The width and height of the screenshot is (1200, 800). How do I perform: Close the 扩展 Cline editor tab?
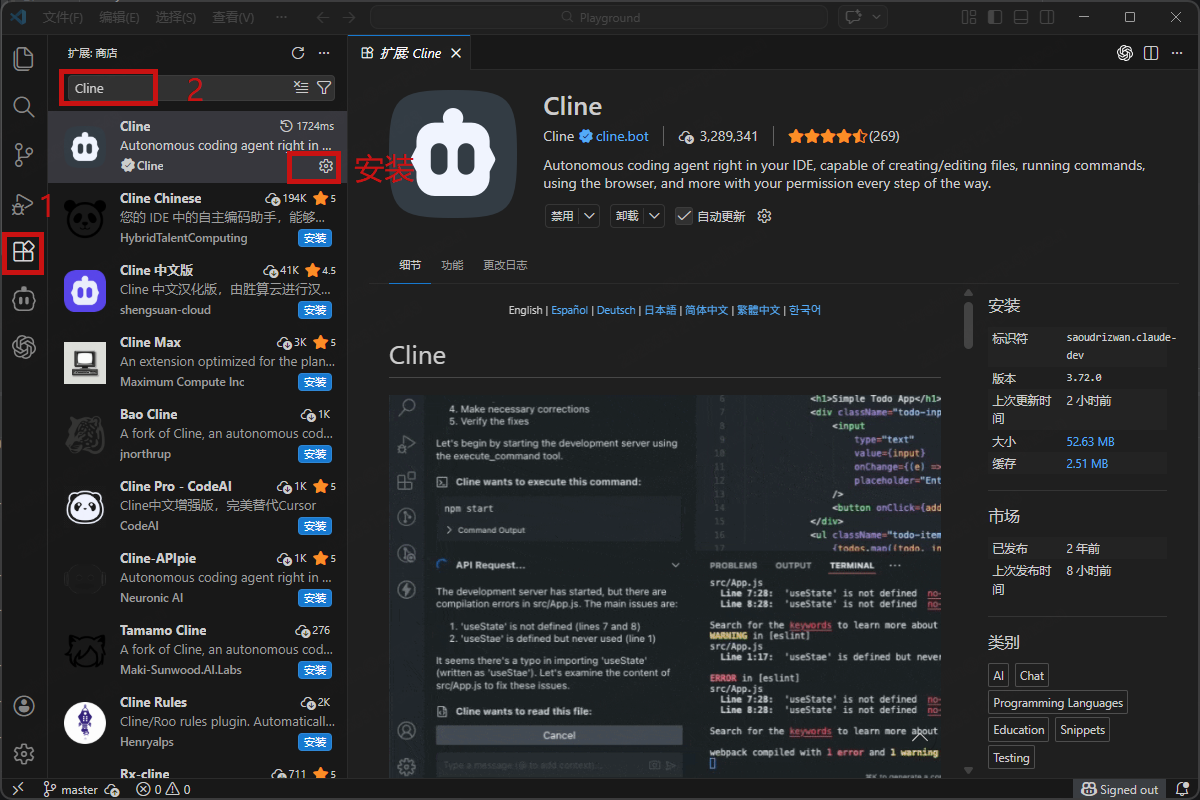[456, 53]
